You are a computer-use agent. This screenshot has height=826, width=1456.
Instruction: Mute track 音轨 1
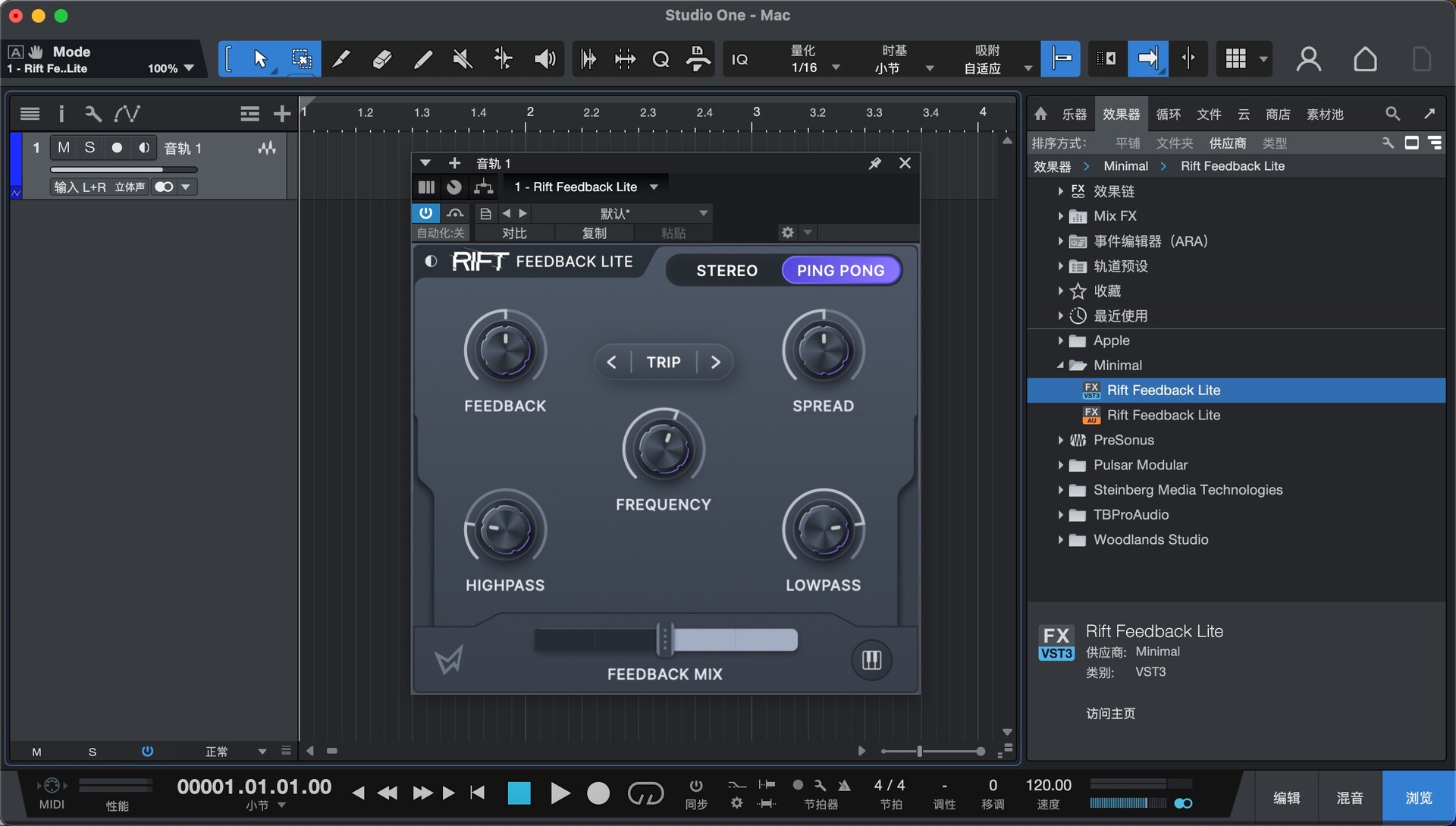click(64, 148)
